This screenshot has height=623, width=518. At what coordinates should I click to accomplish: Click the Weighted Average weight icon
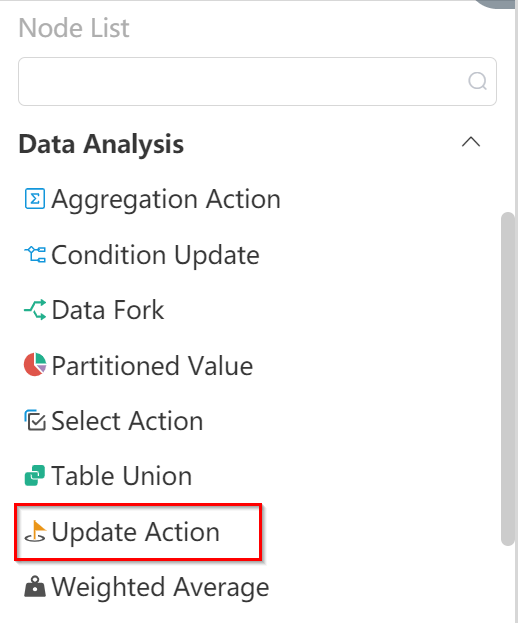[35, 587]
